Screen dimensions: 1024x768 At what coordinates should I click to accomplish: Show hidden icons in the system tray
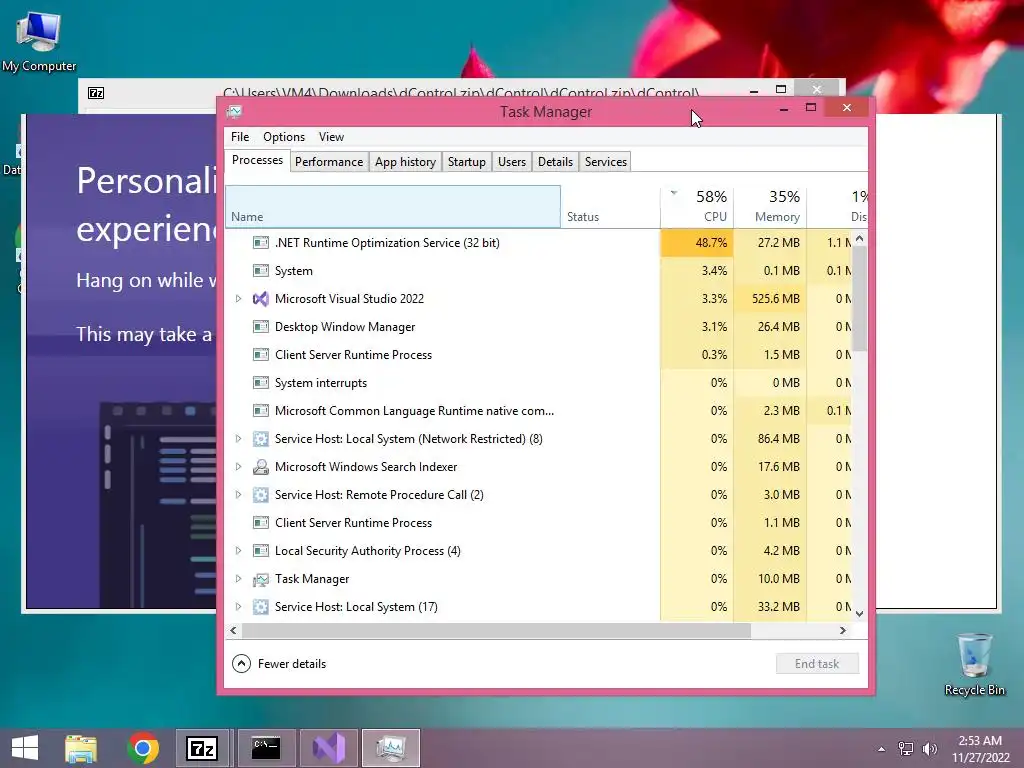(882, 749)
